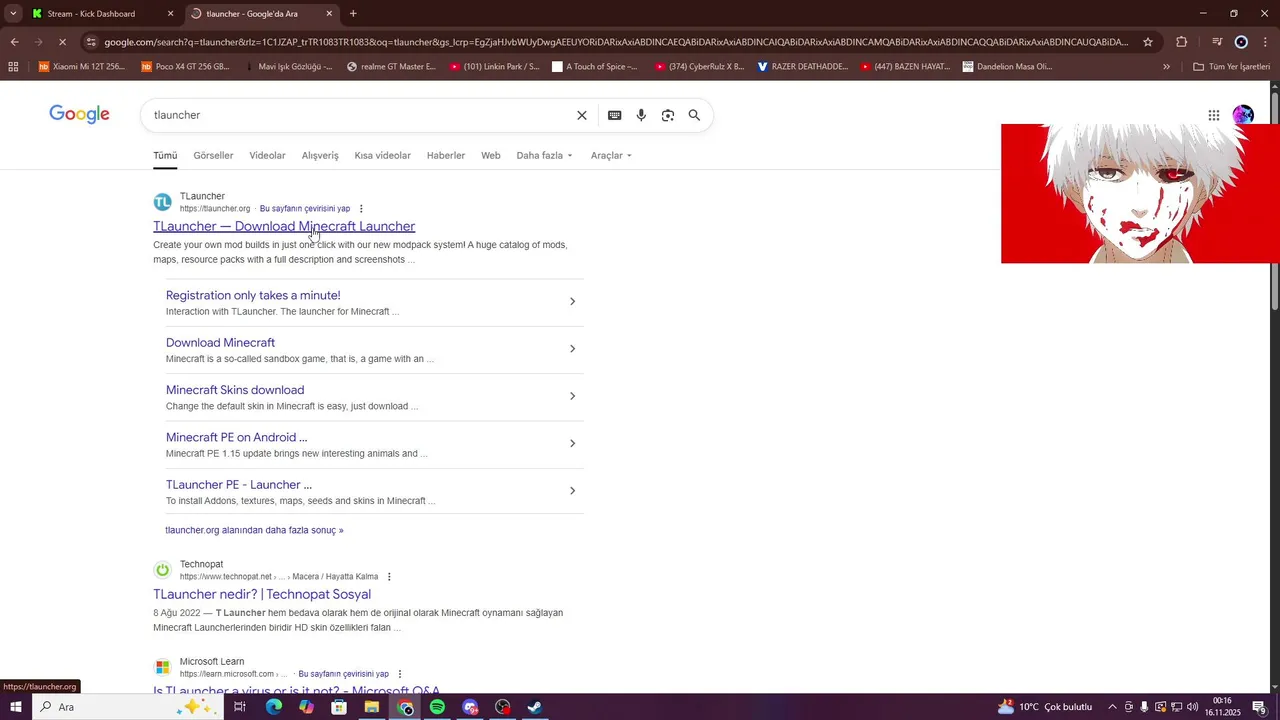Open three-dot options for Technopat result
Image resolution: width=1280 pixels, height=720 pixels.
(x=389, y=577)
